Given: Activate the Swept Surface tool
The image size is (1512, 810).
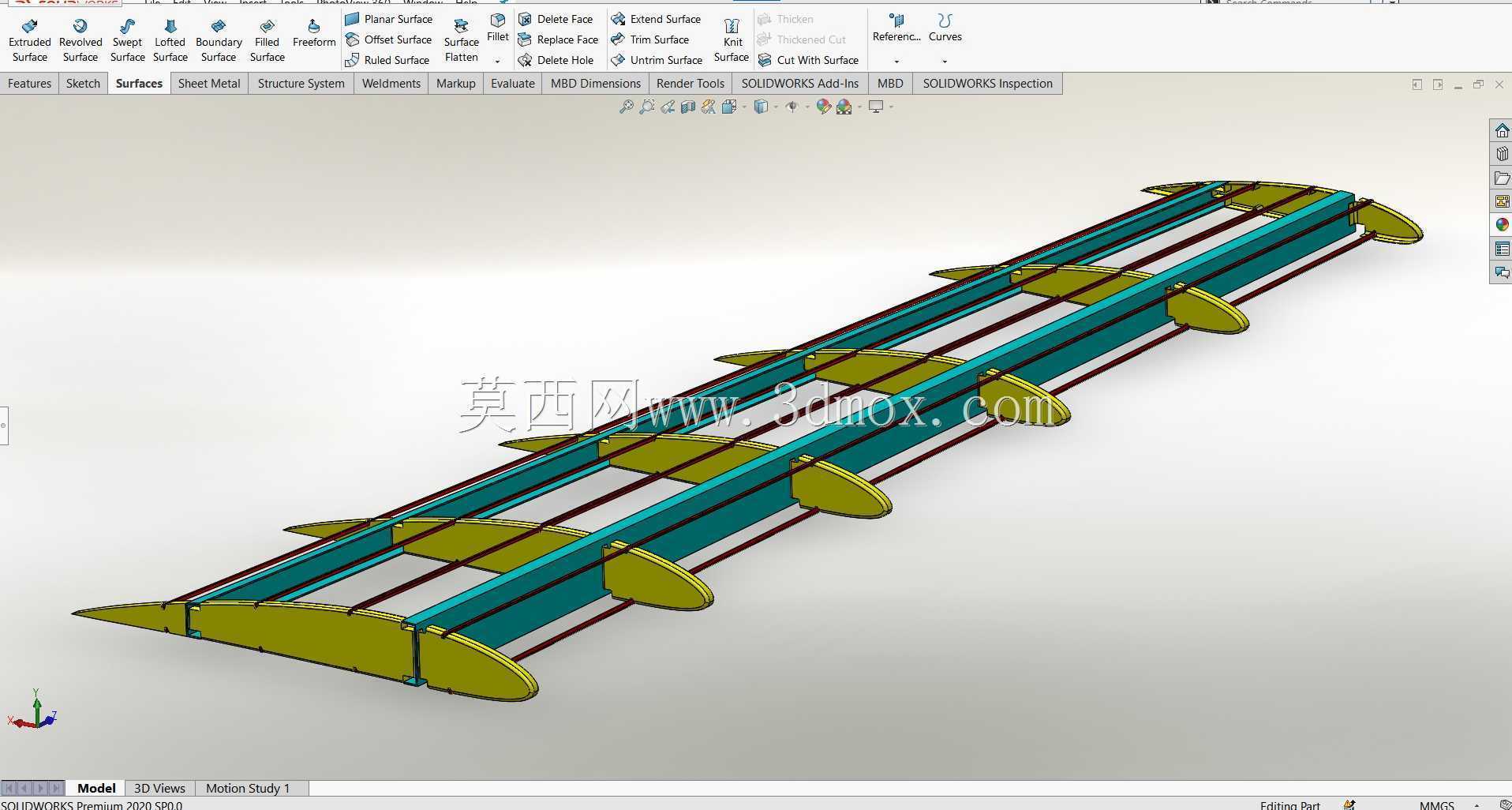Looking at the screenshot, I should pos(127,40).
